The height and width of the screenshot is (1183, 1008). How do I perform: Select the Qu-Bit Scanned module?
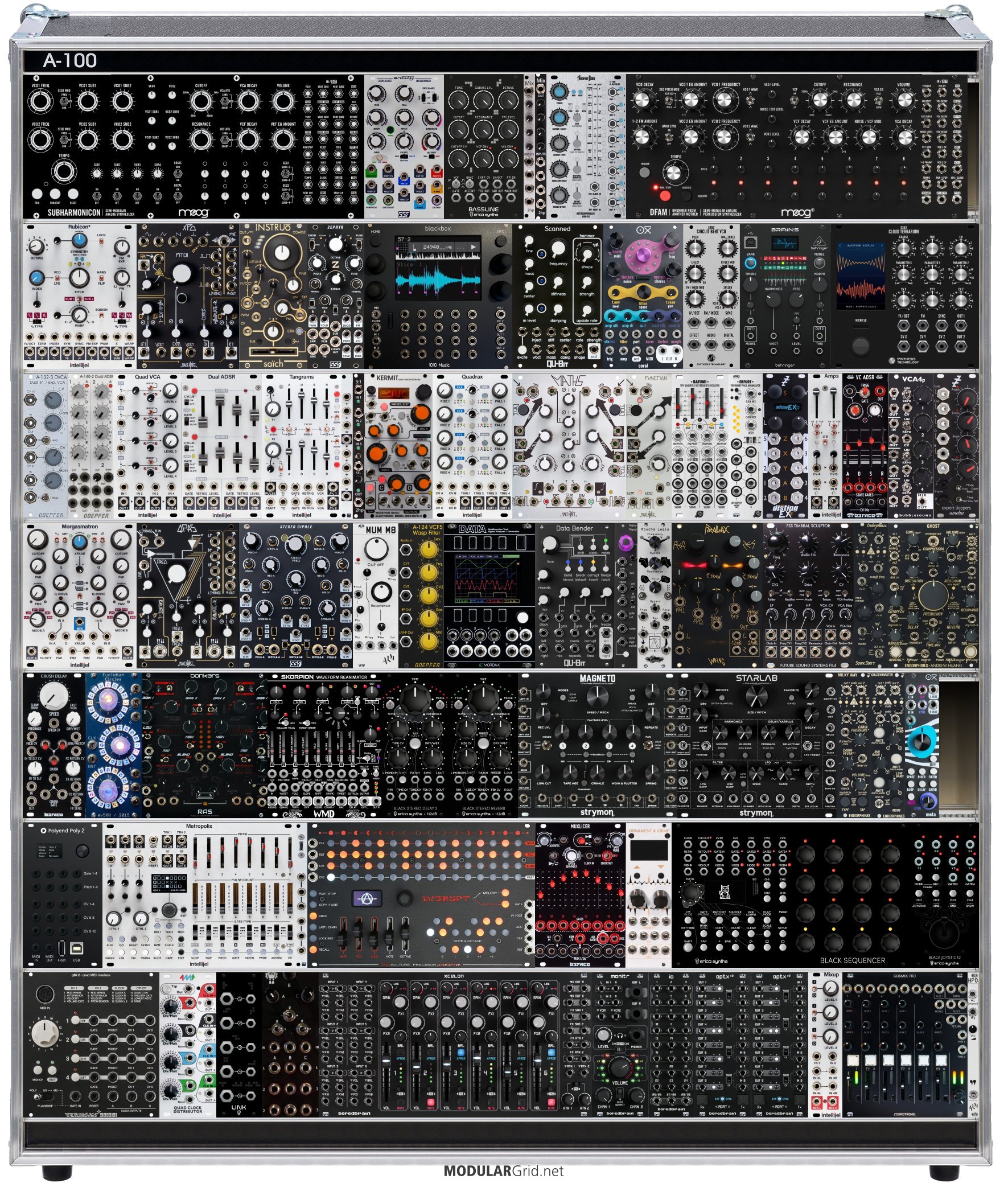[558, 296]
